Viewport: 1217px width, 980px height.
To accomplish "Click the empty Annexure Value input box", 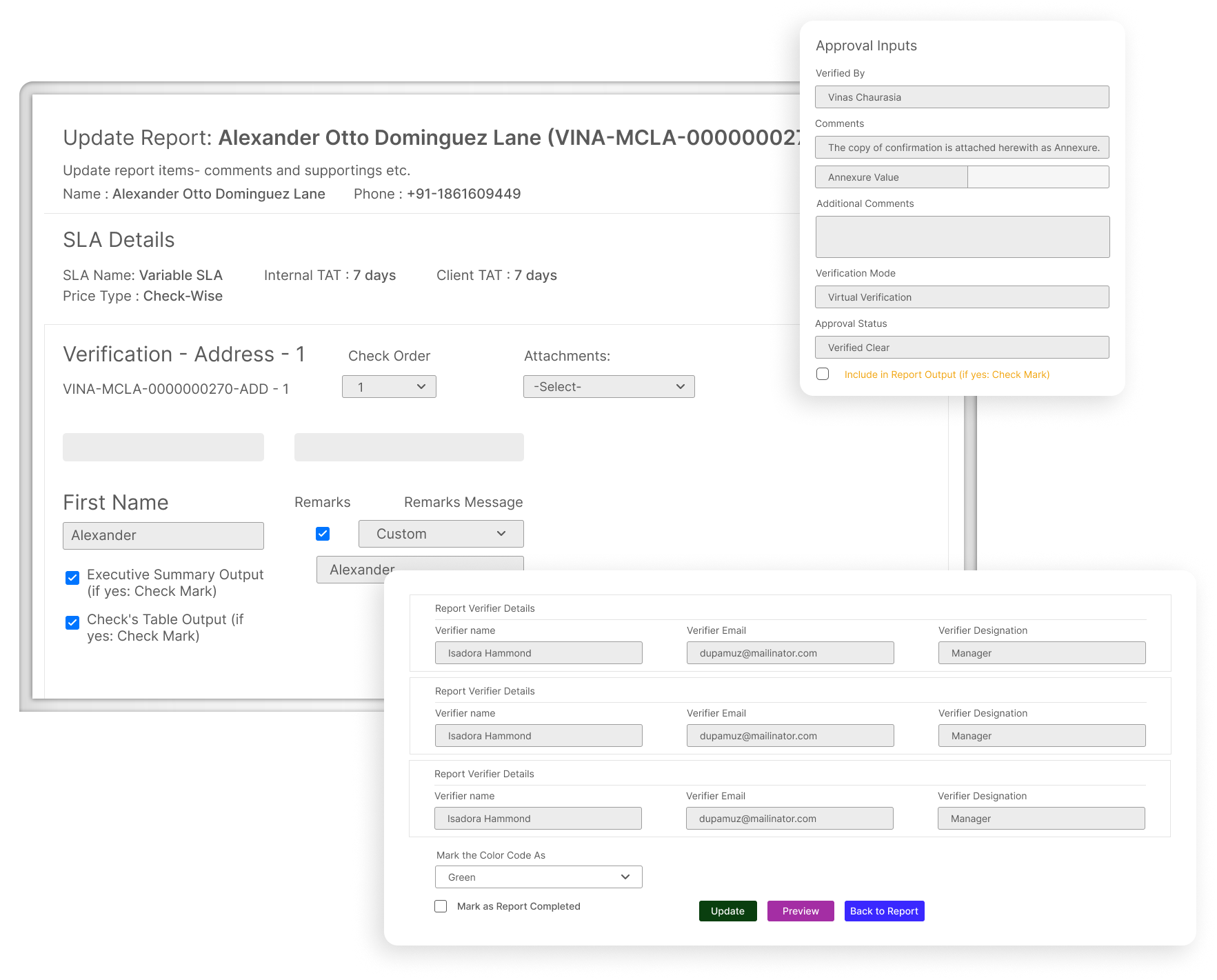I will tap(1038, 177).
